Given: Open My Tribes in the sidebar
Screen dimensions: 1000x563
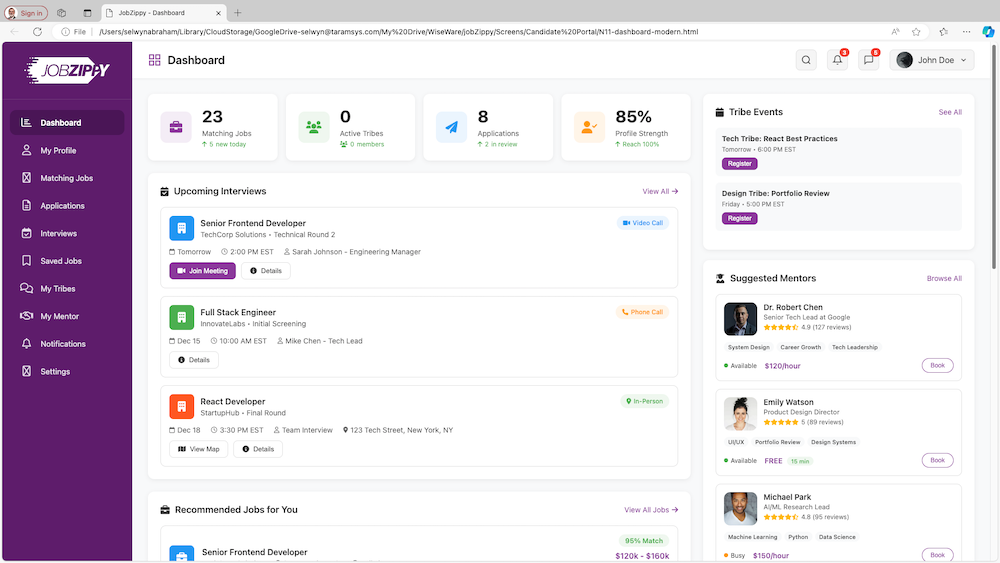Looking at the screenshot, I should click(58, 289).
